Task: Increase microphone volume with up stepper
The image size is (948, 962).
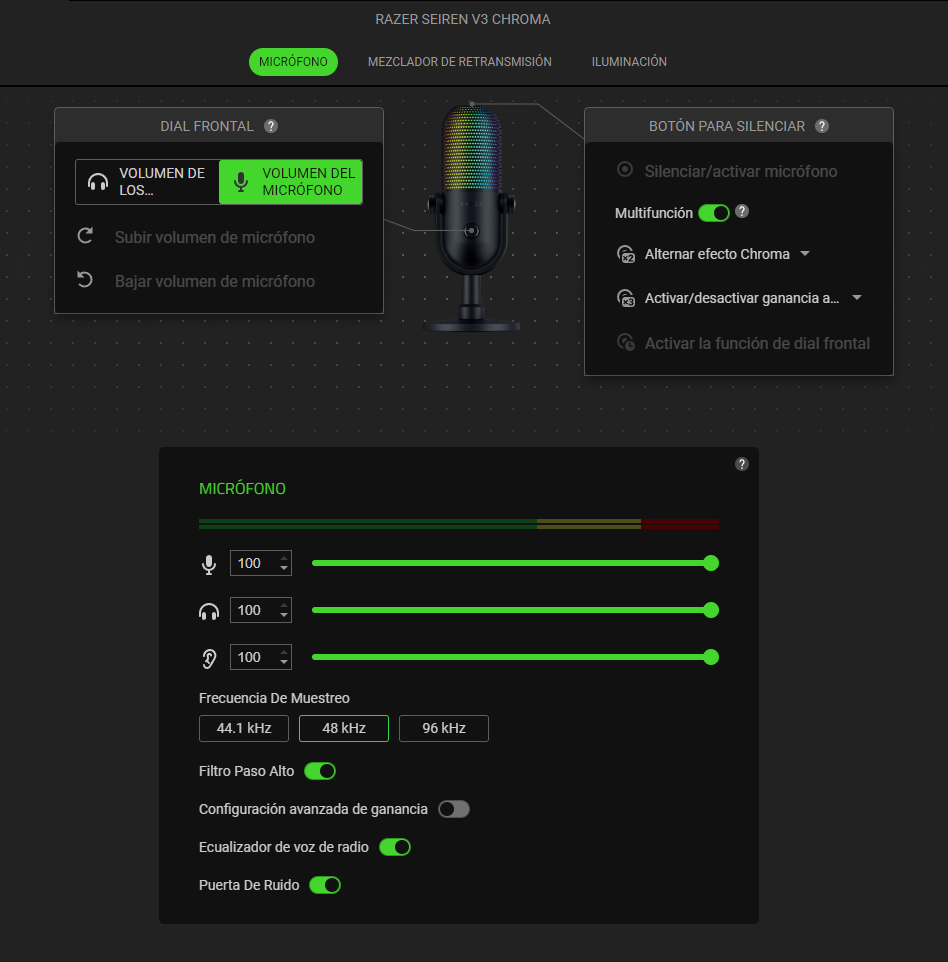Action: 283,558
